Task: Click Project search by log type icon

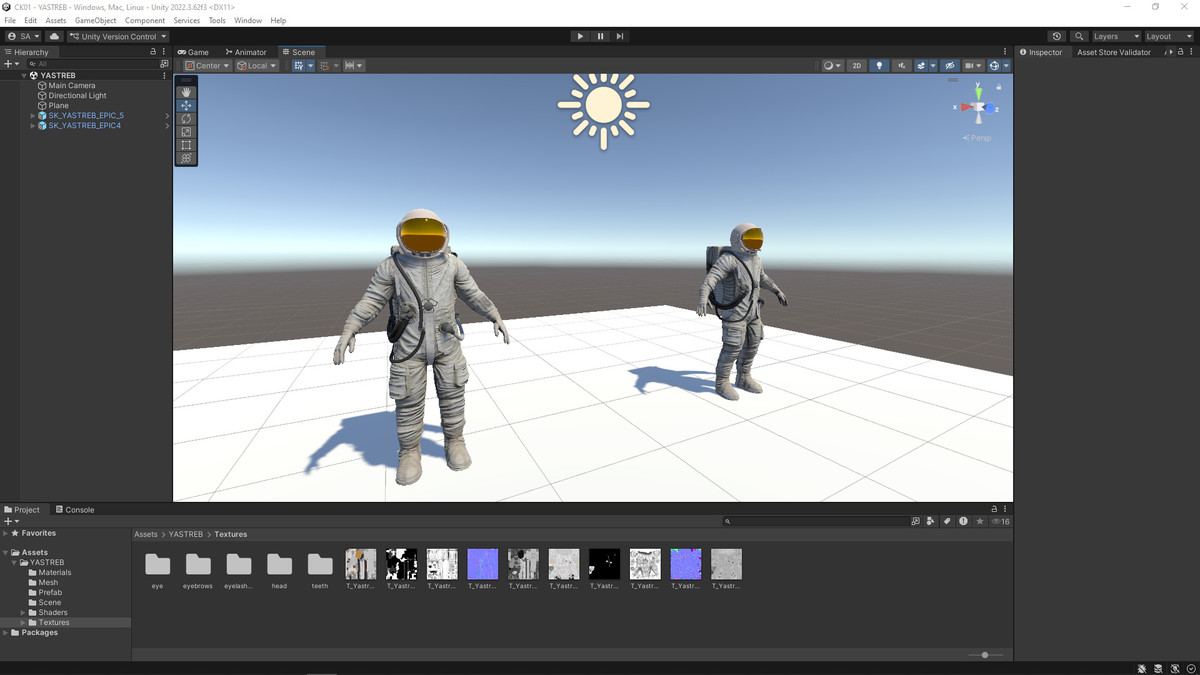Action: 963,521
